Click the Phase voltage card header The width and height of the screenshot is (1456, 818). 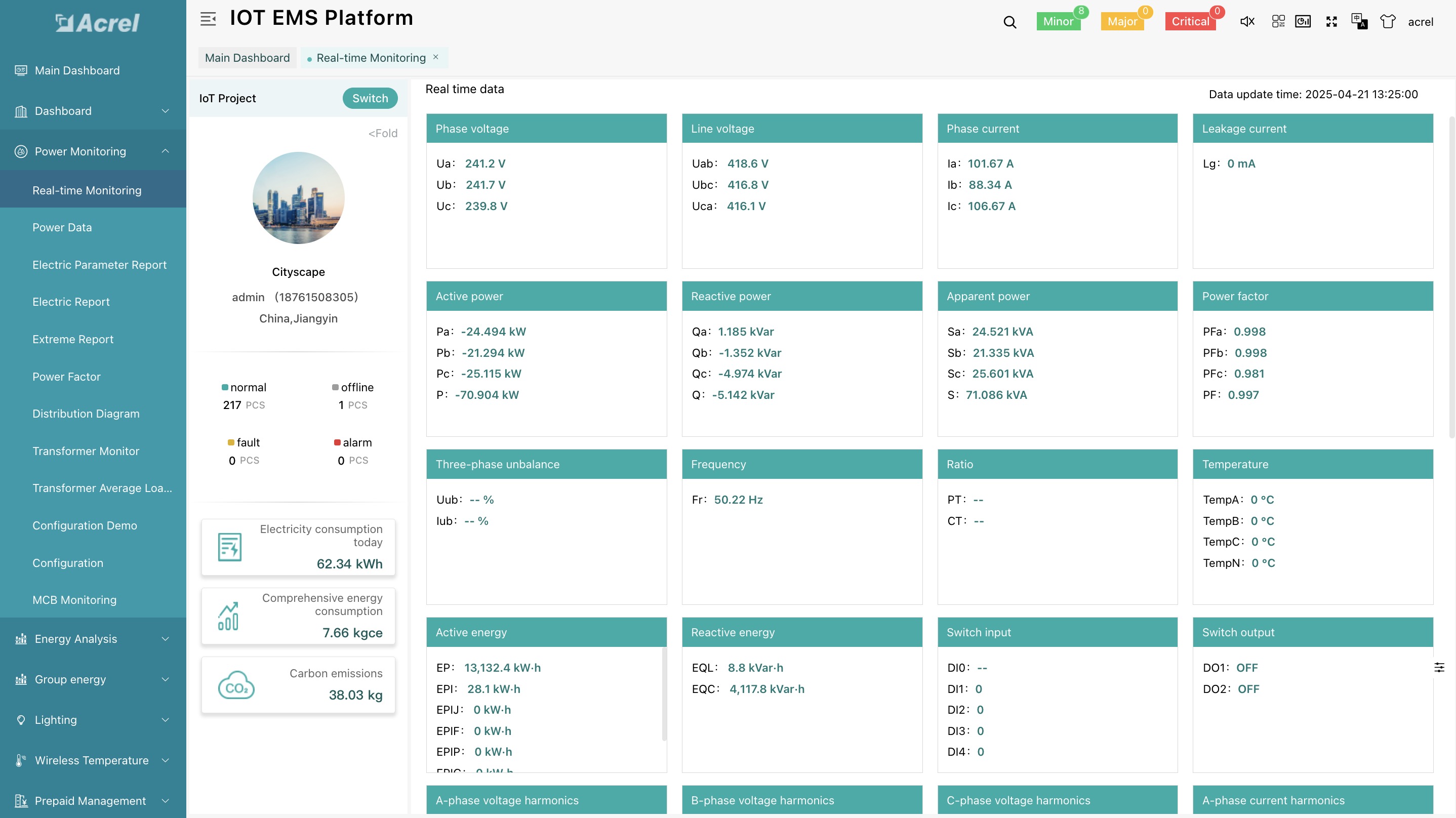546,129
